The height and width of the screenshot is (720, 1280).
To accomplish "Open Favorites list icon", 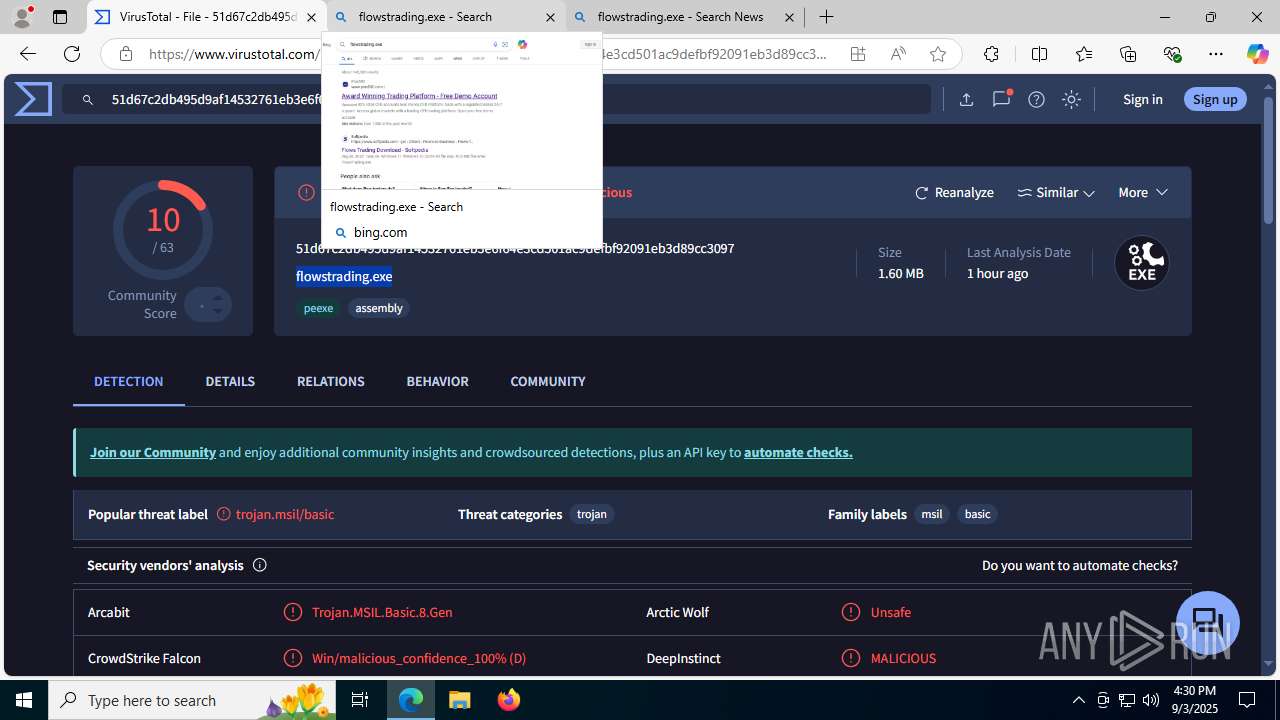I will [1084, 54].
